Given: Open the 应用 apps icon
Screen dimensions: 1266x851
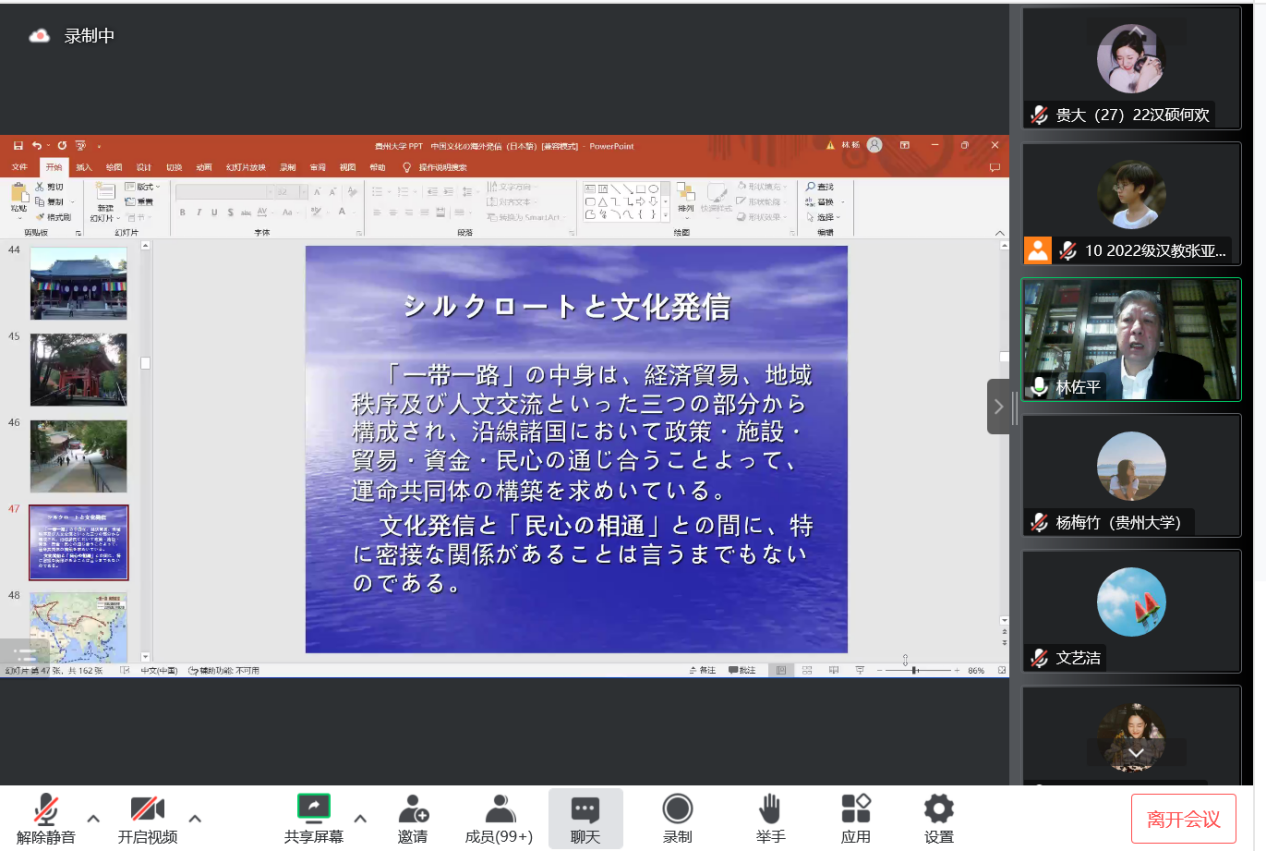Looking at the screenshot, I should (855, 818).
